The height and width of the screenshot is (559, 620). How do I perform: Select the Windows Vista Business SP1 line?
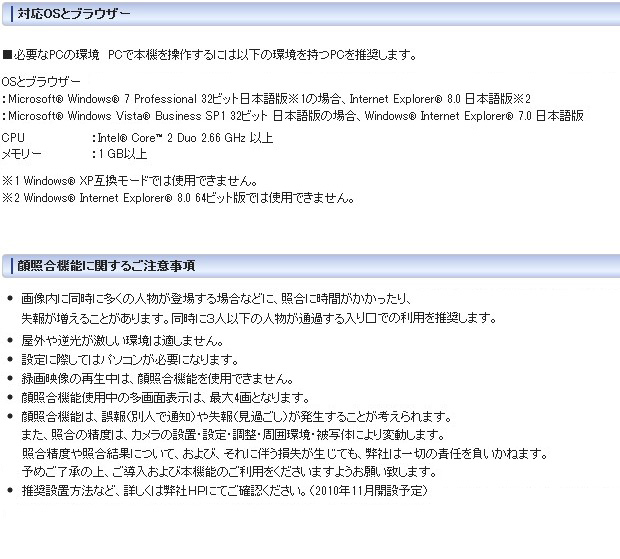tap(293, 116)
